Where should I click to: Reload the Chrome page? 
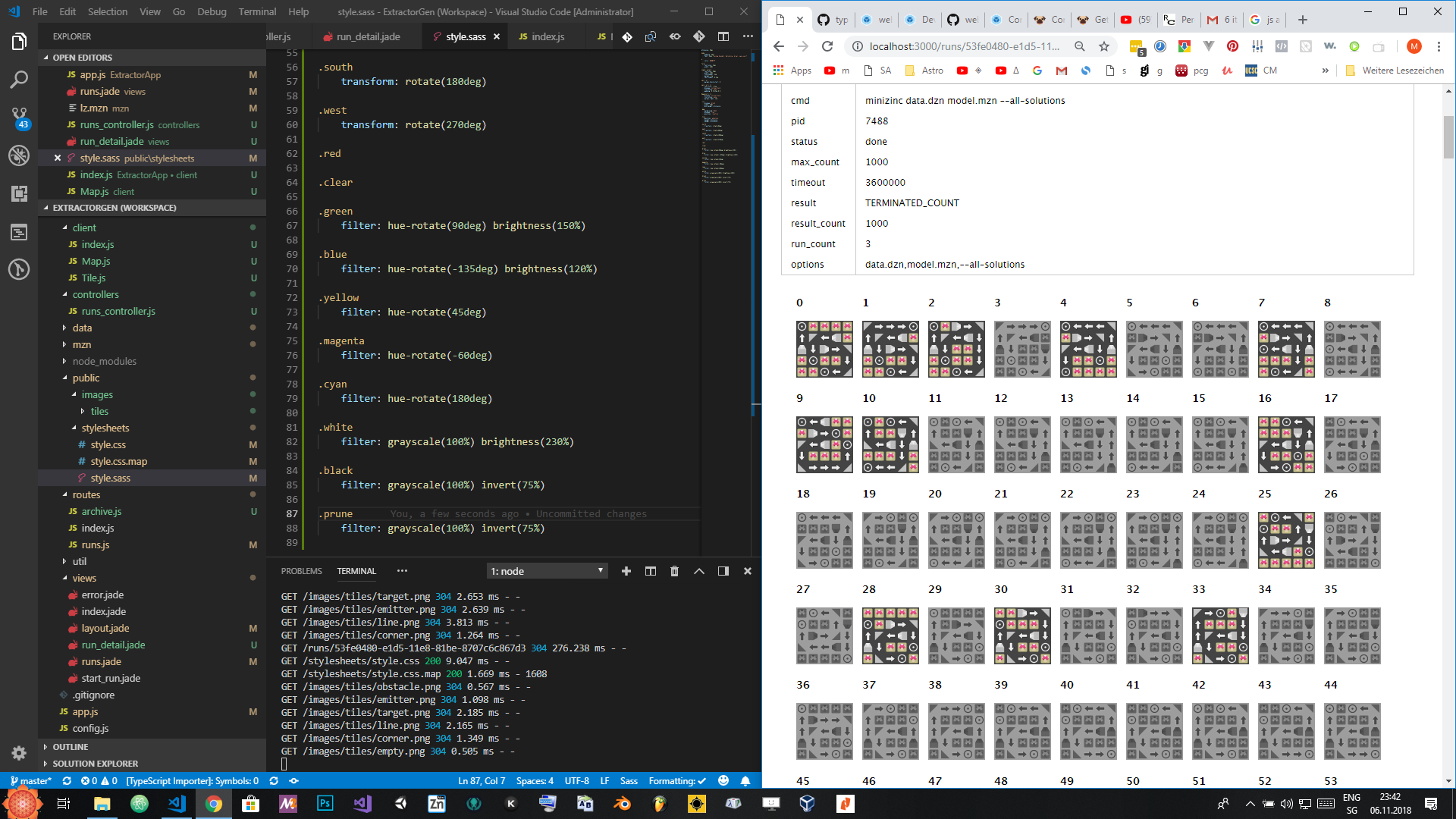point(827,46)
